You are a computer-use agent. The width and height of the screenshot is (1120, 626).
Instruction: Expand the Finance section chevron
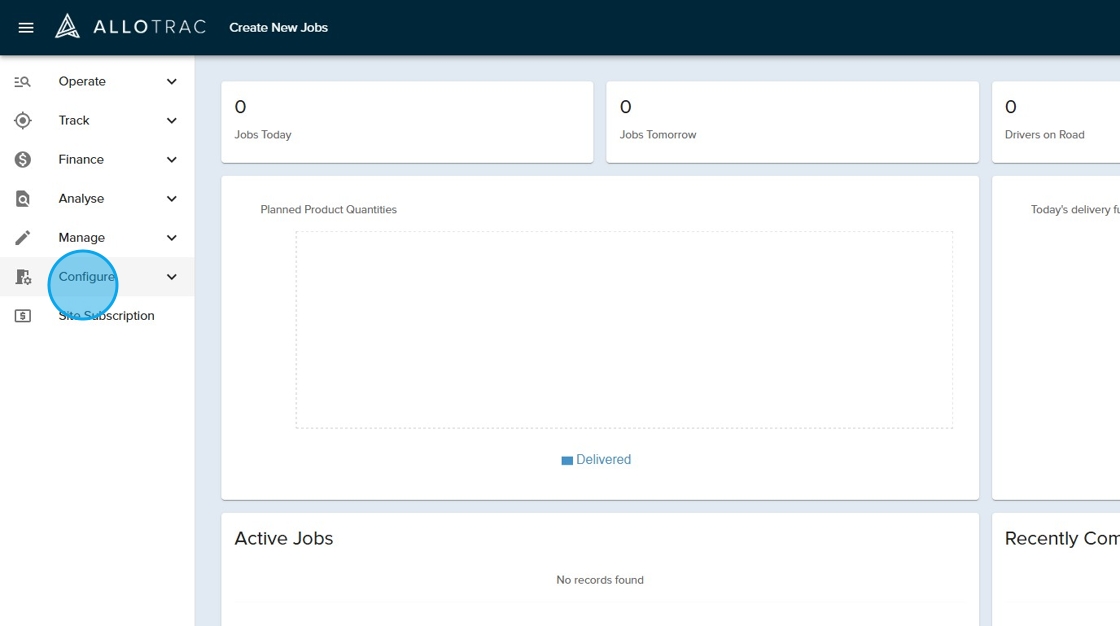171,160
